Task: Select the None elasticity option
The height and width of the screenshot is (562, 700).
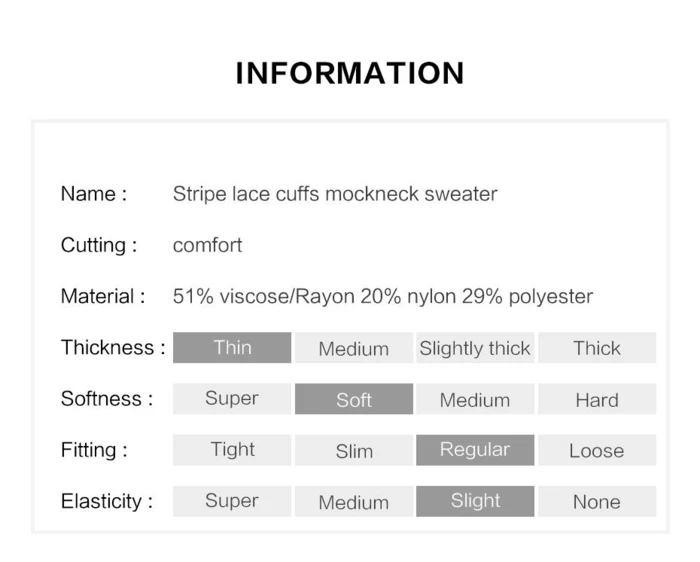Action: [x=597, y=501]
